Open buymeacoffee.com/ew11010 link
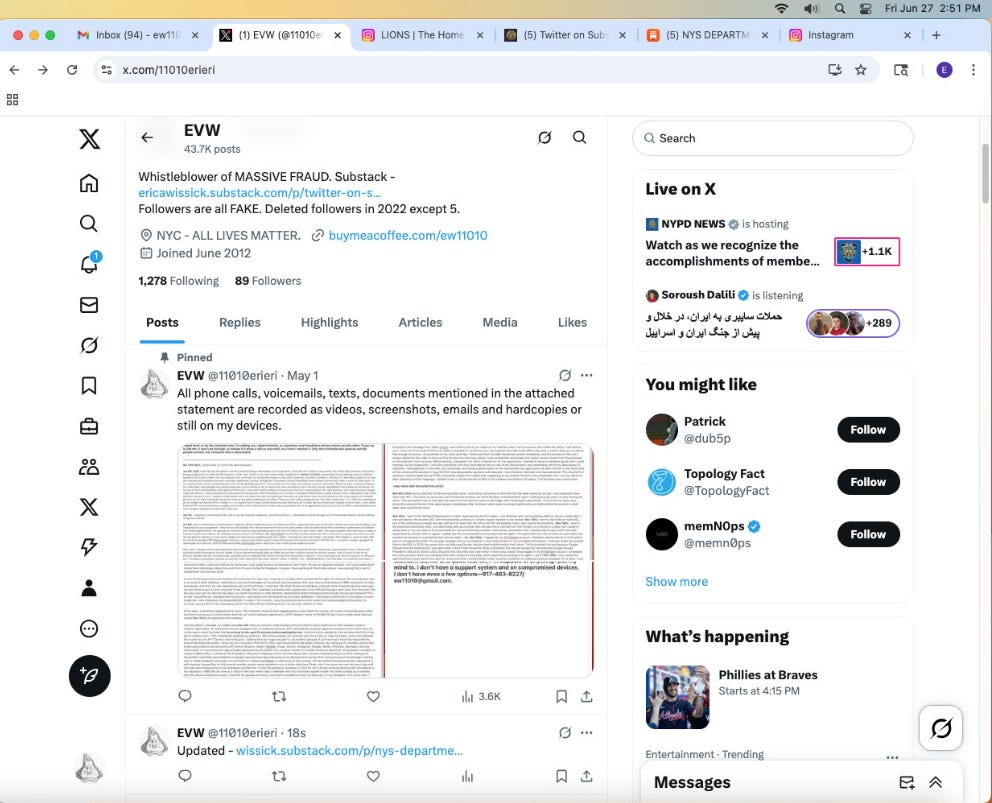The image size is (992, 803). coord(408,235)
